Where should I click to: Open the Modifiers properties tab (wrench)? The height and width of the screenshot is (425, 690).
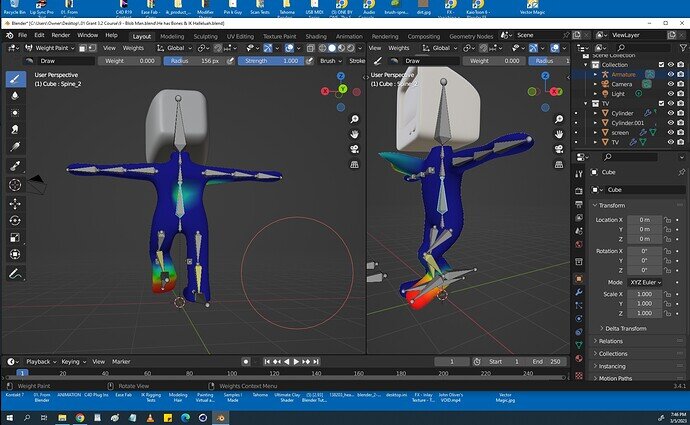coord(579,292)
